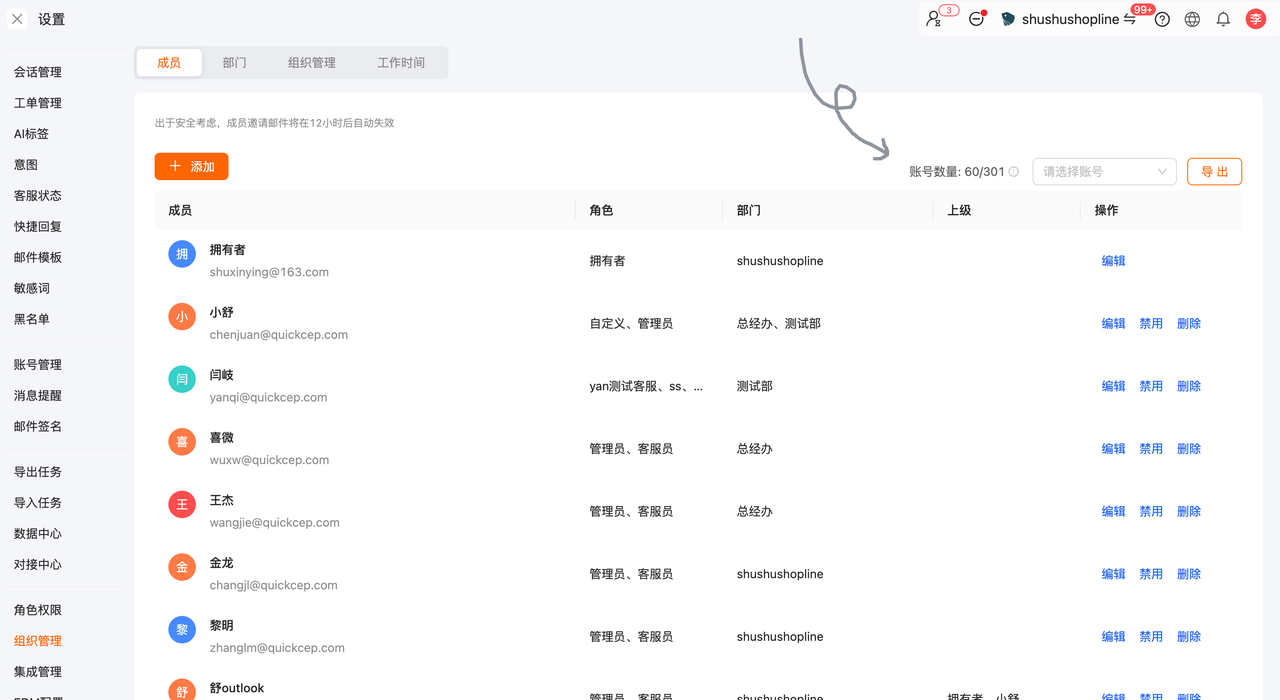
Task: Click the 闫 avatar for 闫岐
Action: click(182, 380)
